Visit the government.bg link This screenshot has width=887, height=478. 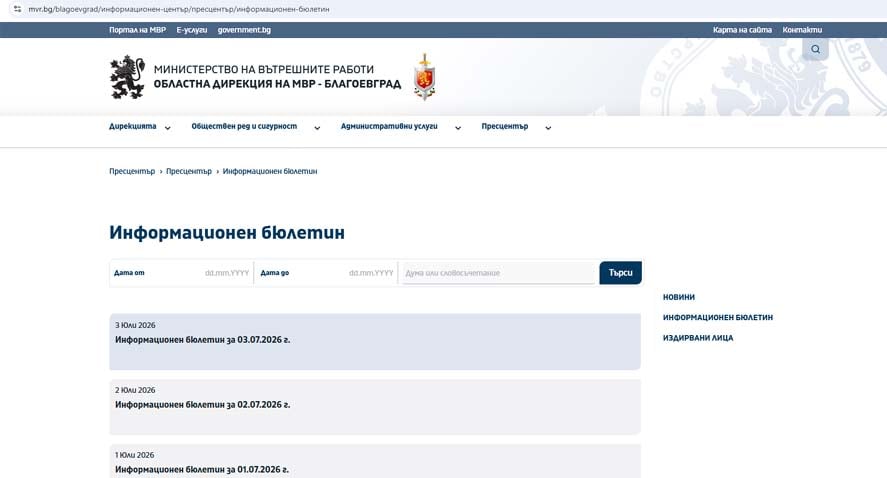[x=244, y=30]
